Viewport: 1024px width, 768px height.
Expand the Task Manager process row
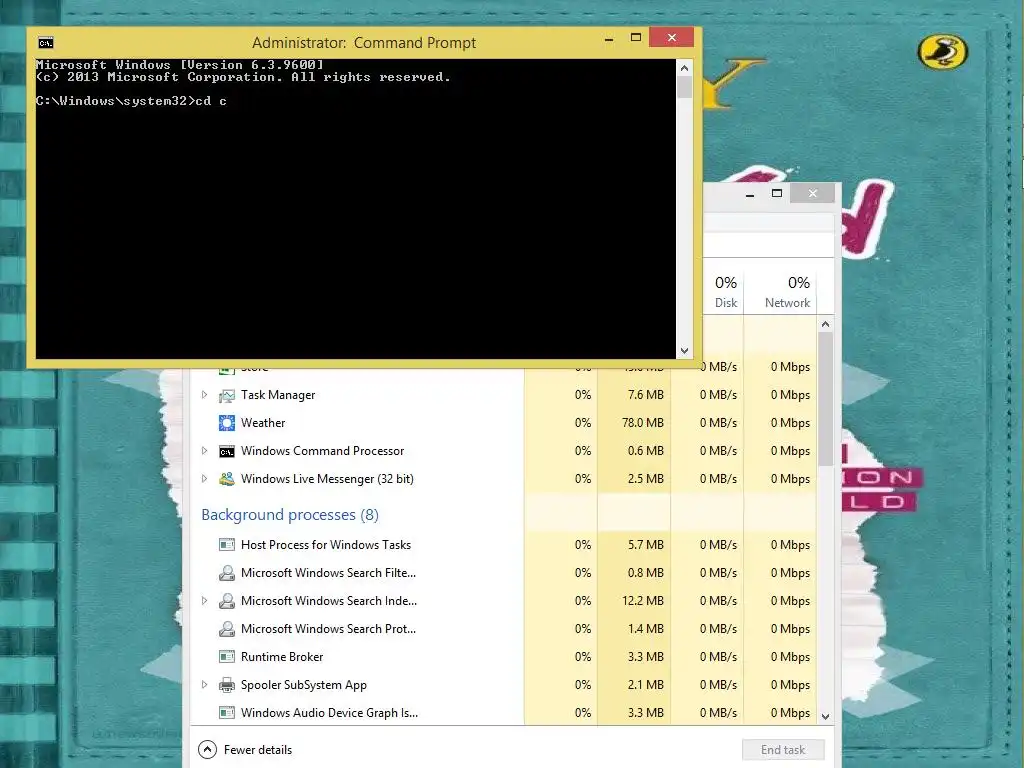point(204,395)
